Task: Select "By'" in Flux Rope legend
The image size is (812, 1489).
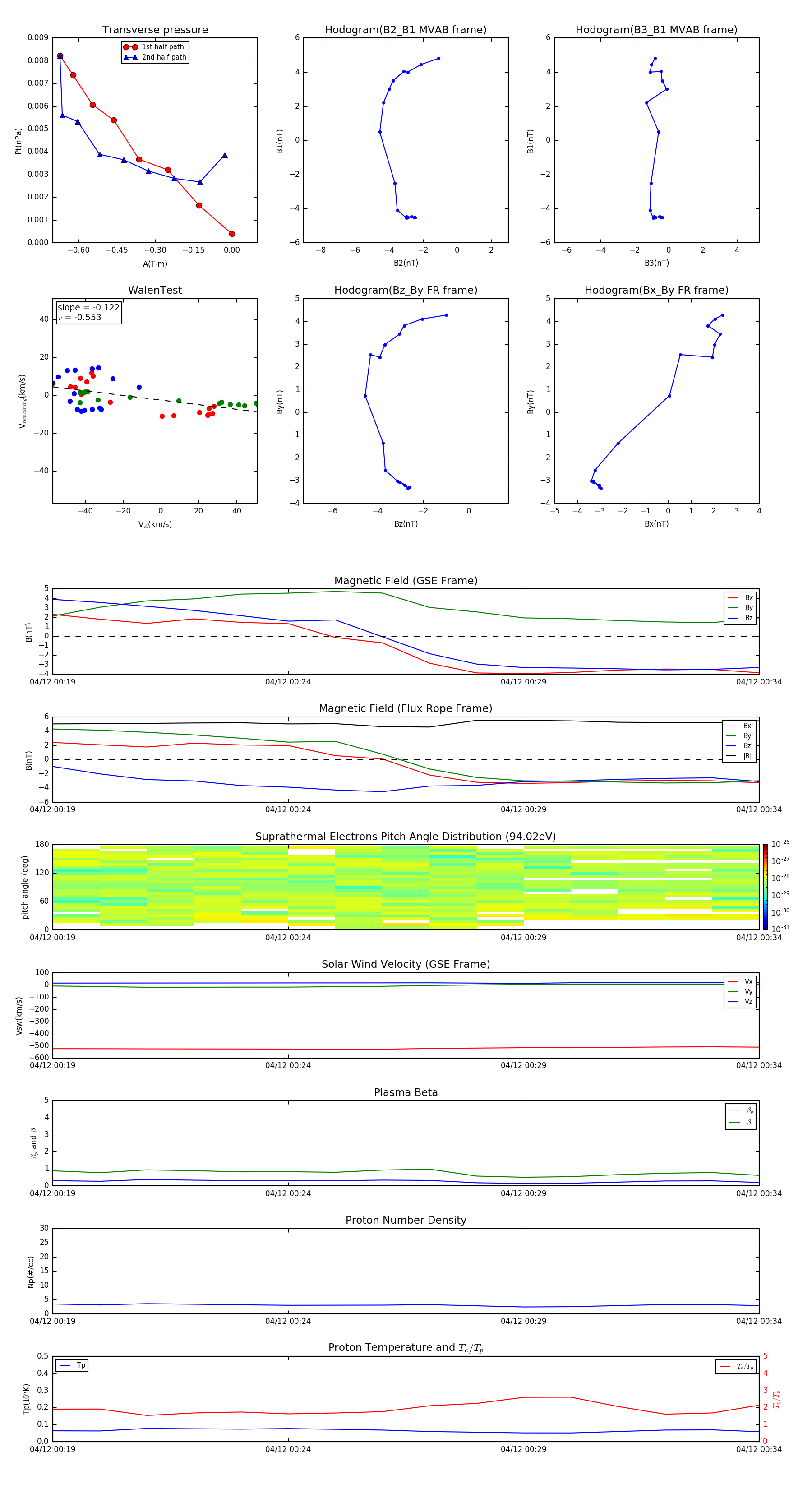Action: click(x=740, y=736)
